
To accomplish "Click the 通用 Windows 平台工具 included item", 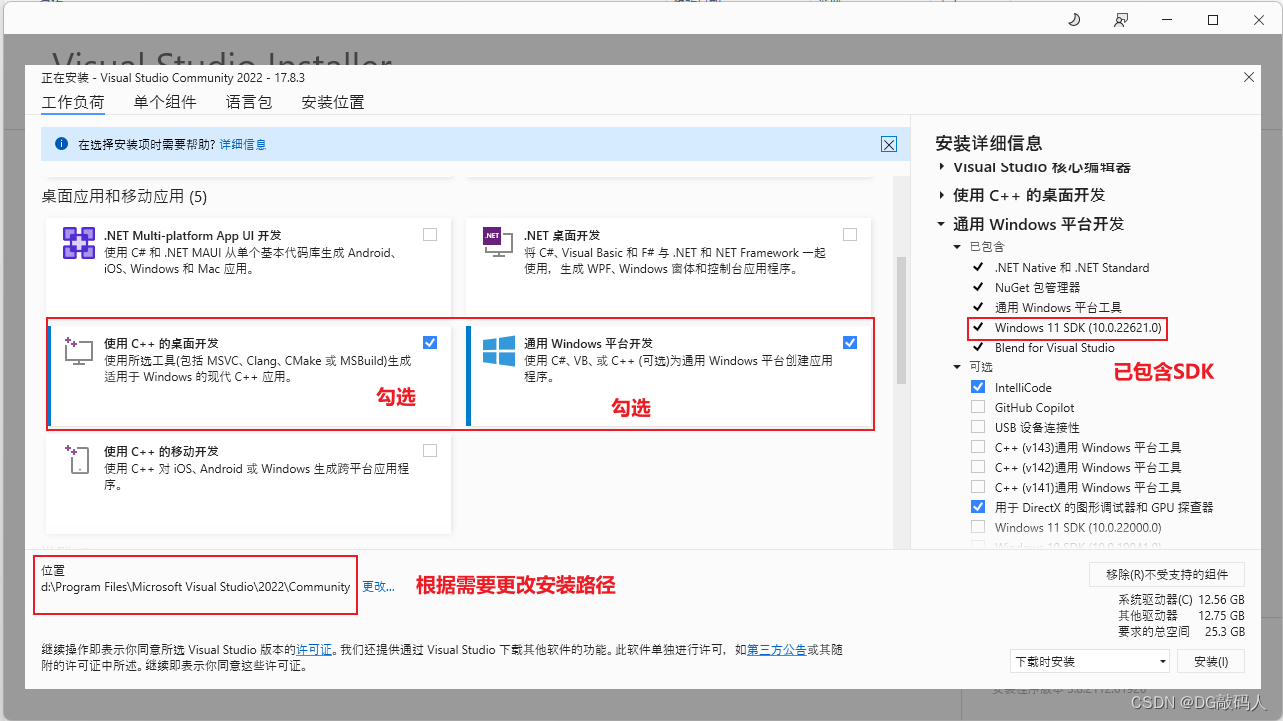I will click(1058, 307).
